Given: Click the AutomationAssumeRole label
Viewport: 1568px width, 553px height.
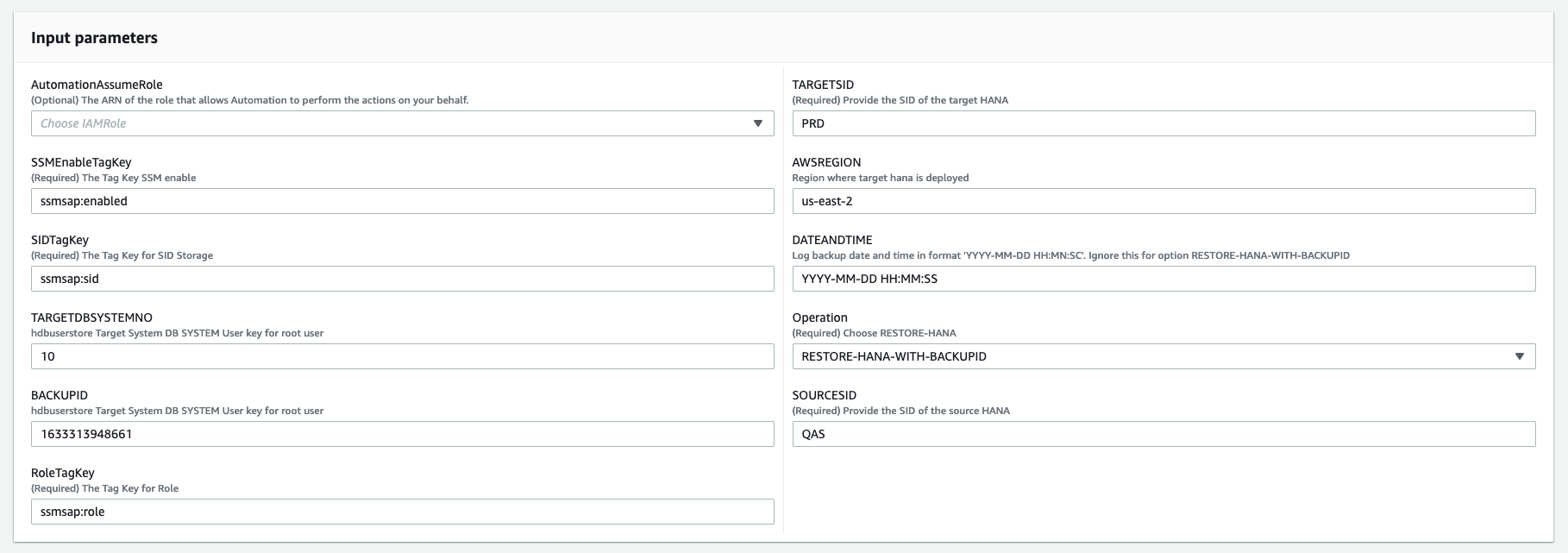Looking at the screenshot, I should coord(97,85).
